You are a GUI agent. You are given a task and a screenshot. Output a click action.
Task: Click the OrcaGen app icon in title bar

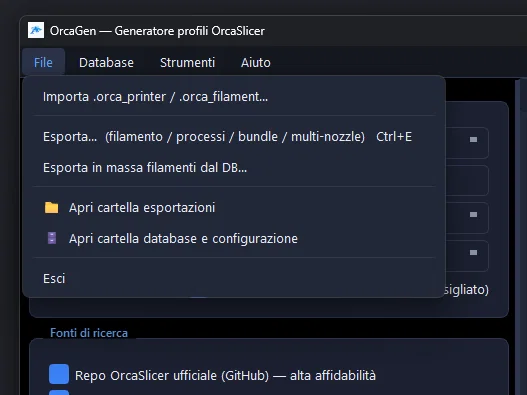pos(36,30)
